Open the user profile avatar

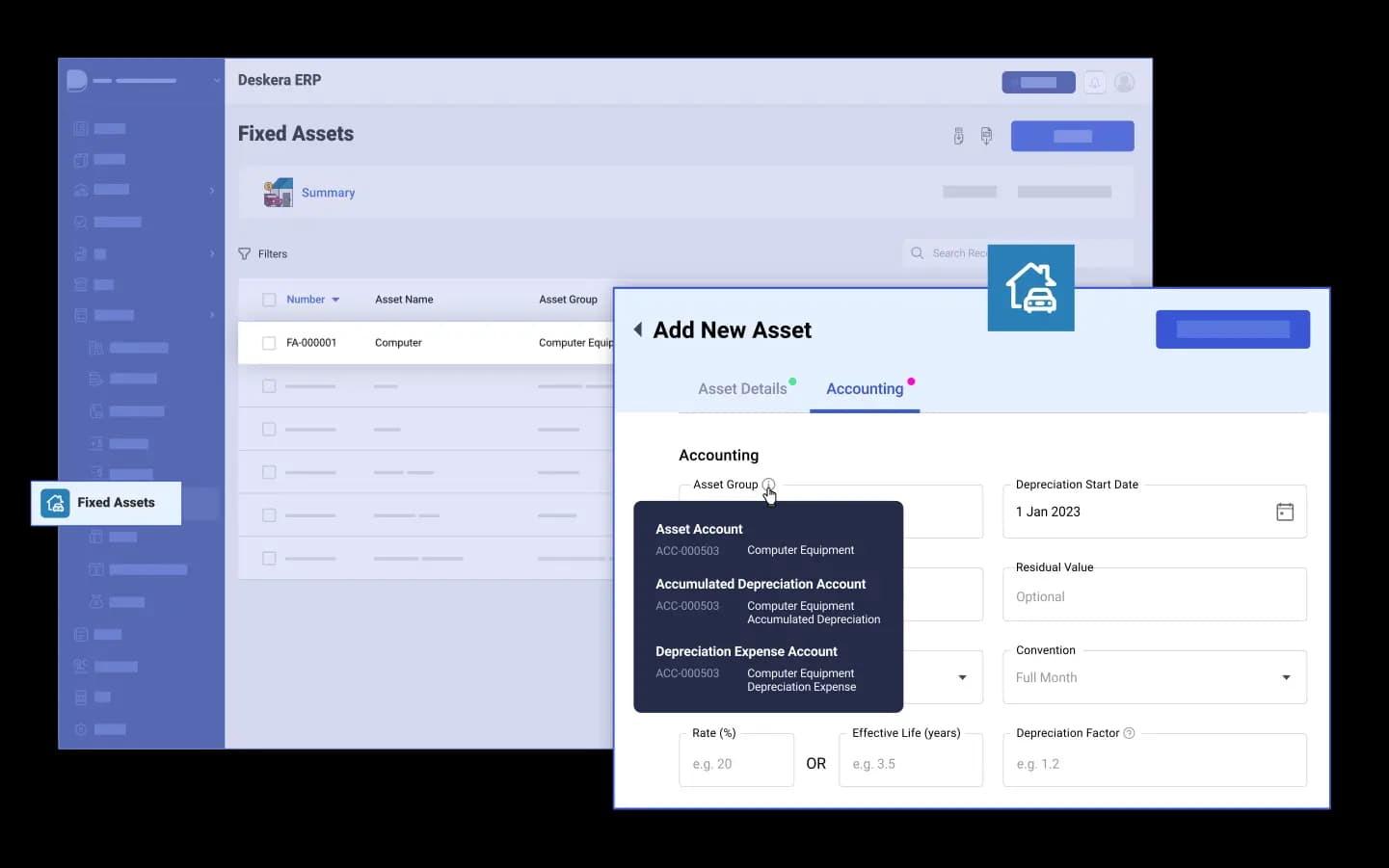[x=1124, y=83]
